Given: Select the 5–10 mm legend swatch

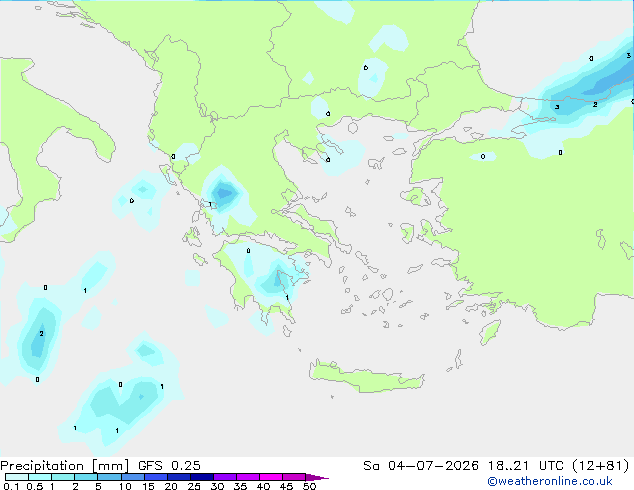Looking at the screenshot, I should [x=109, y=477].
